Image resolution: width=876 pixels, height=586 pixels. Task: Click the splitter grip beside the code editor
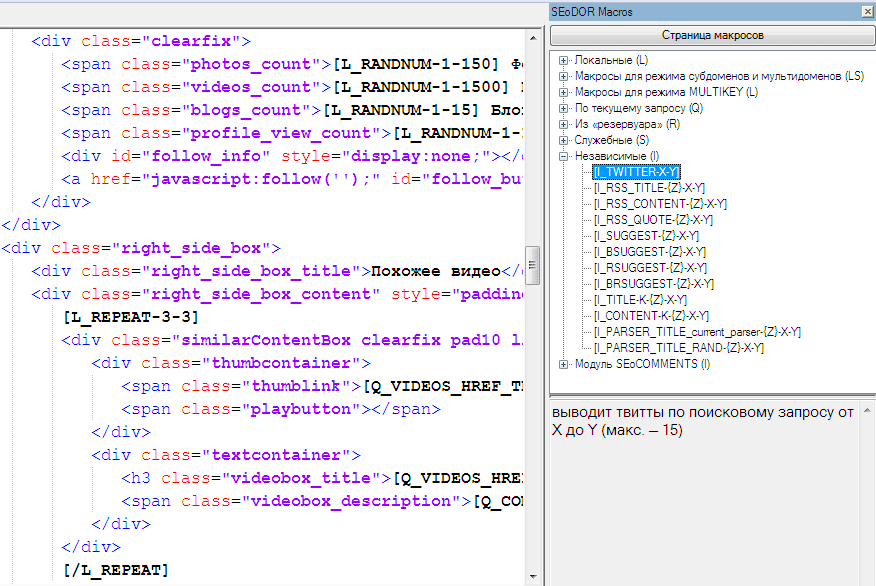coord(534,266)
